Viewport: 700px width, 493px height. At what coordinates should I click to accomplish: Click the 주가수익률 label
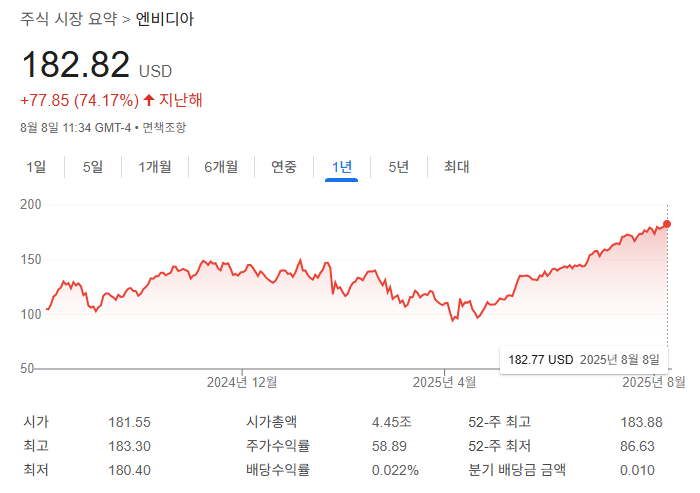click(x=278, y=446)
